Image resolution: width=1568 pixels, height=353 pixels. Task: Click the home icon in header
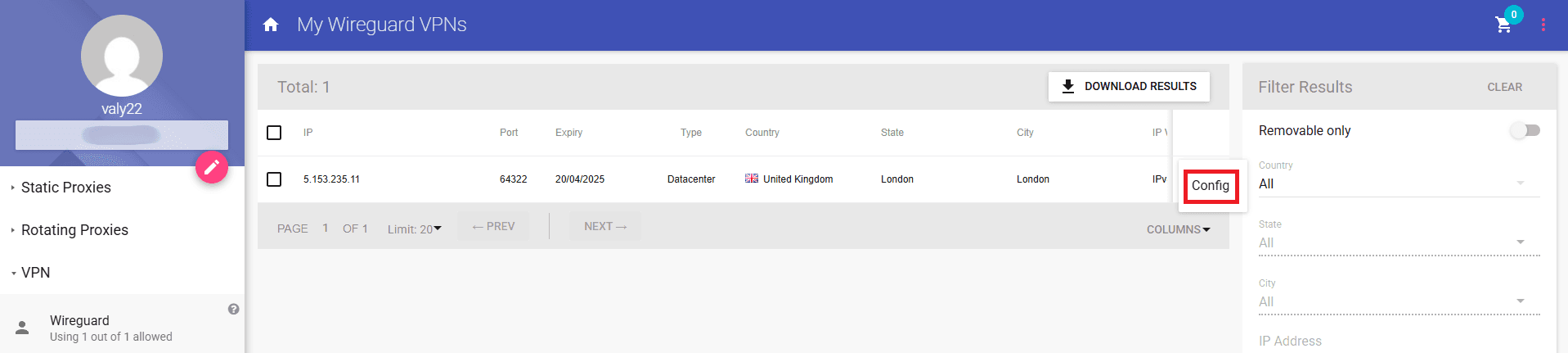tap(271, 25)
